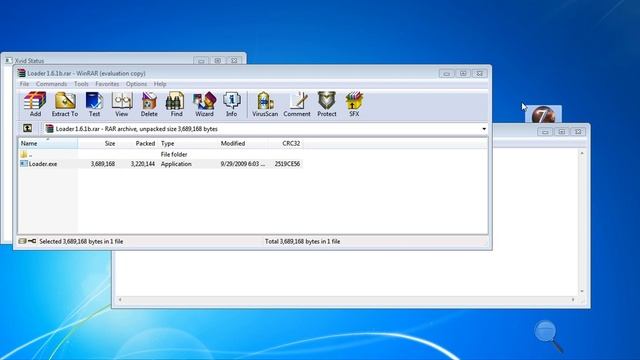Sort by the Packed column
The width and height of the screenshot is (640, 360).
tap(137, 143)
